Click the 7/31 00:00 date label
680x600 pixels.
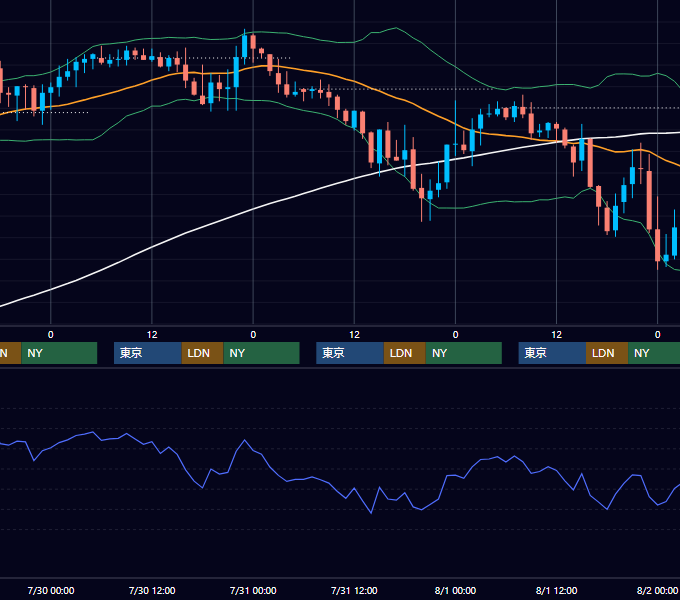click(x=253, y=590)
